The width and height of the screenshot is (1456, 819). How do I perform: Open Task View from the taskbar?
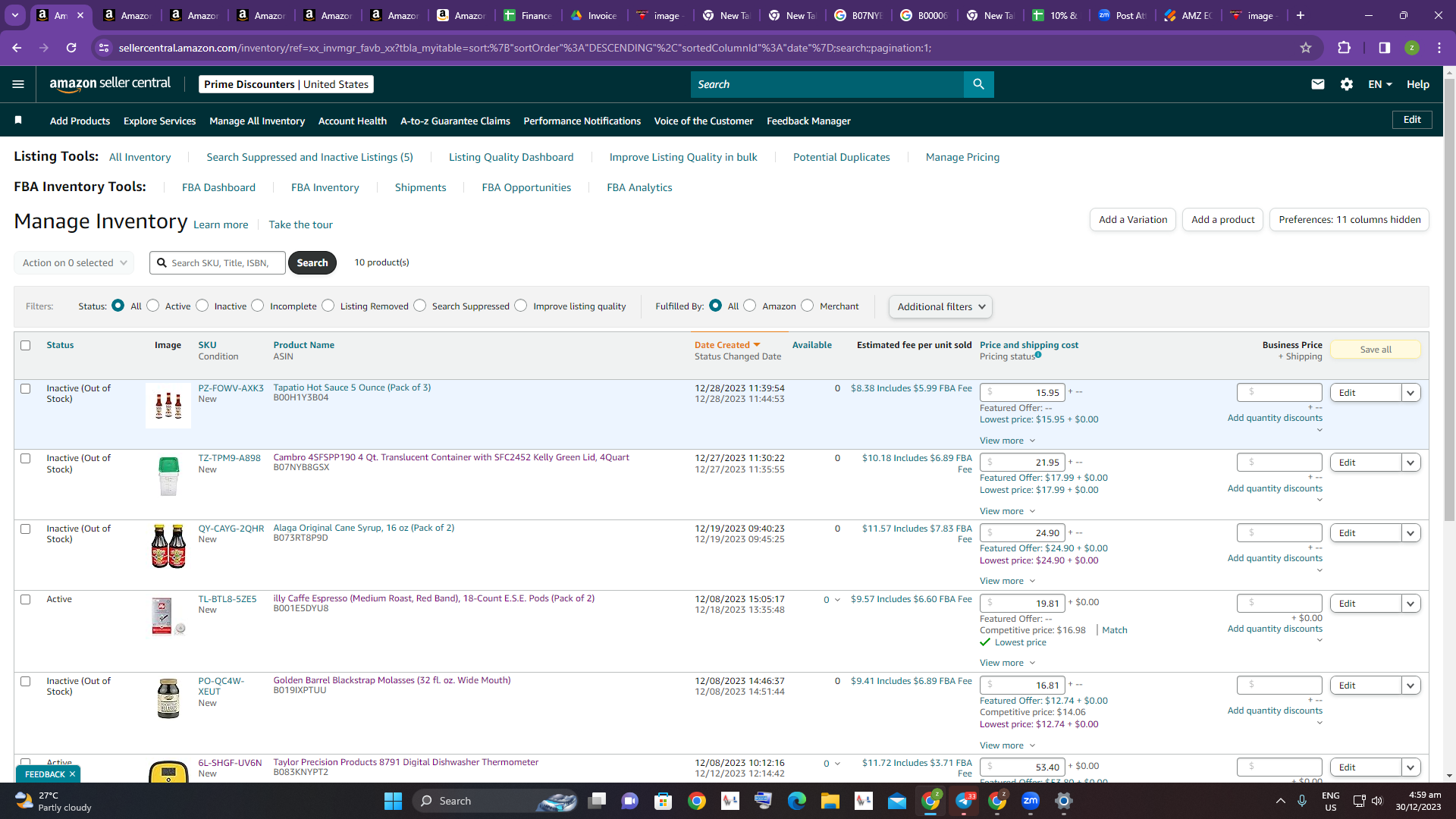click(x=597, y=801)
